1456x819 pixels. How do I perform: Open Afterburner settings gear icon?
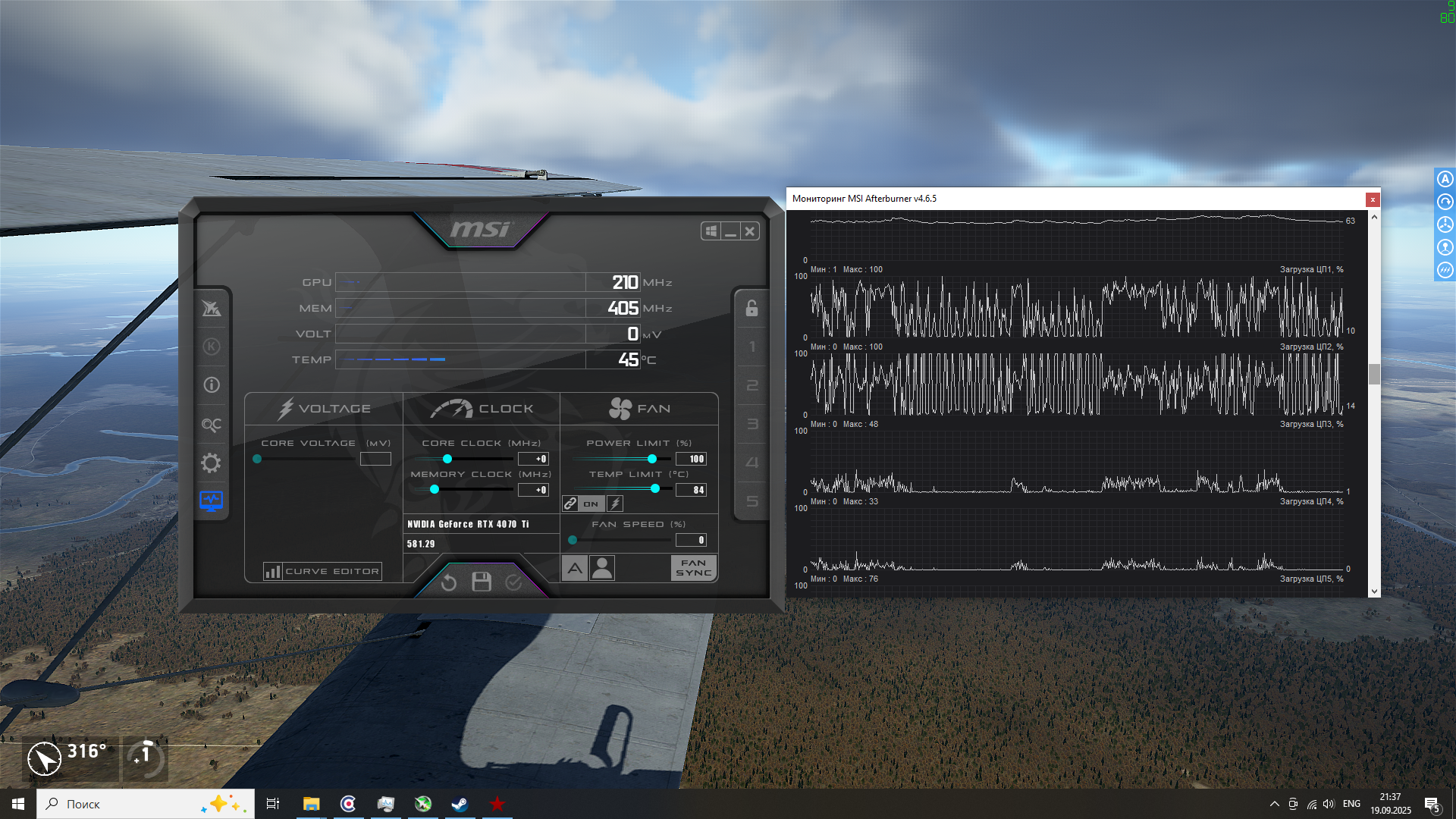click(211, 463)
